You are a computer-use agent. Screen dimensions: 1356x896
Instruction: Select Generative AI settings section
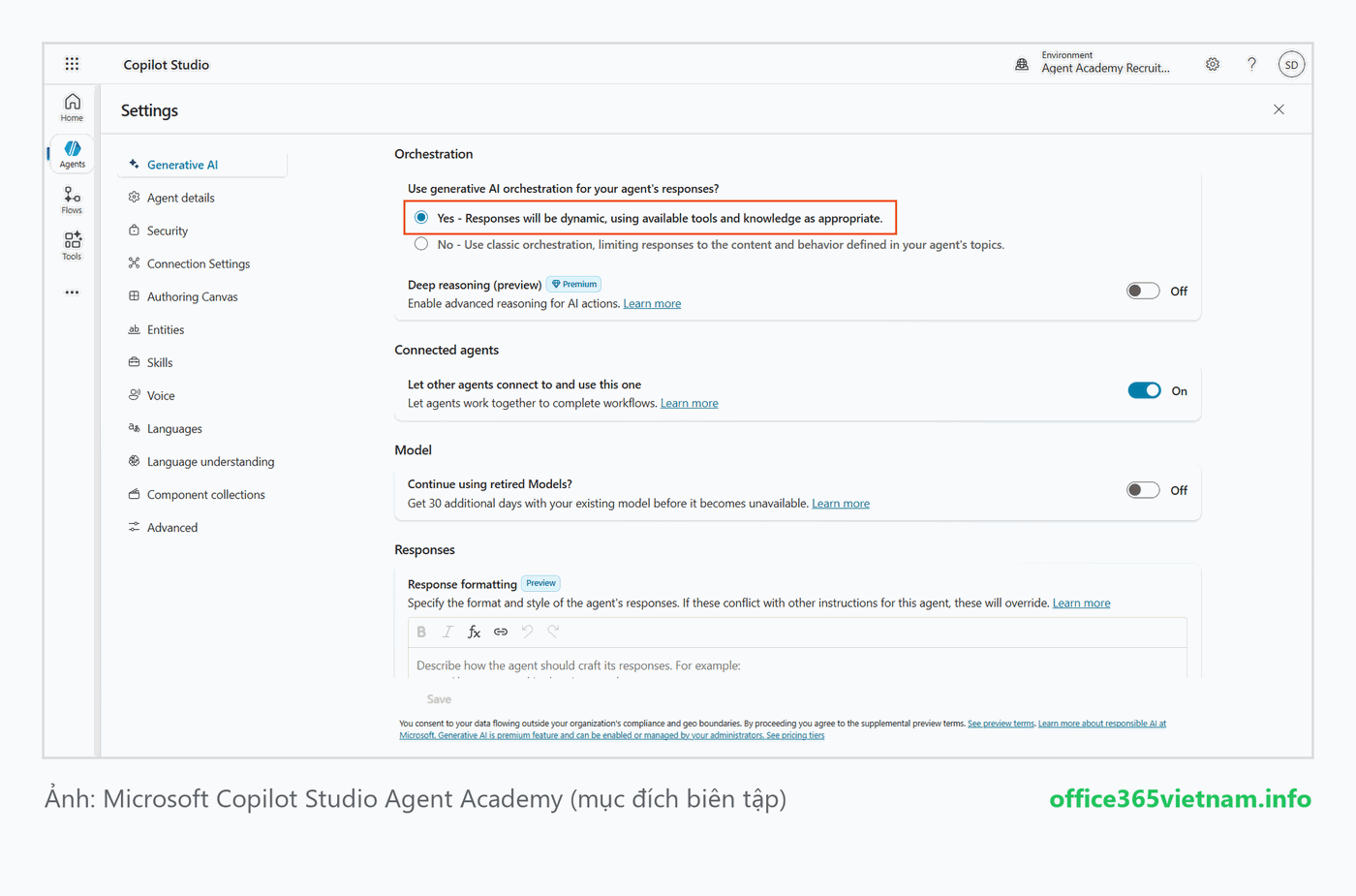tap(202, 165)
